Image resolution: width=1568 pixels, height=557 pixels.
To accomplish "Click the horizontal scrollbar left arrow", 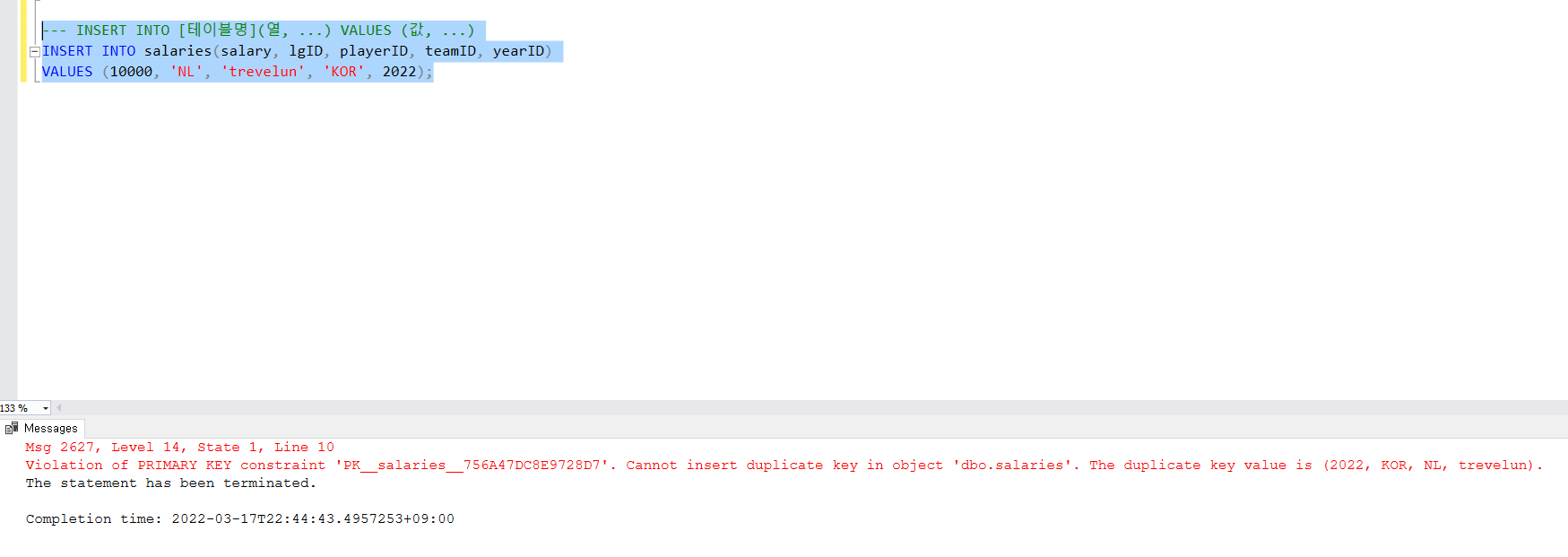I will [x=59, y=408].
